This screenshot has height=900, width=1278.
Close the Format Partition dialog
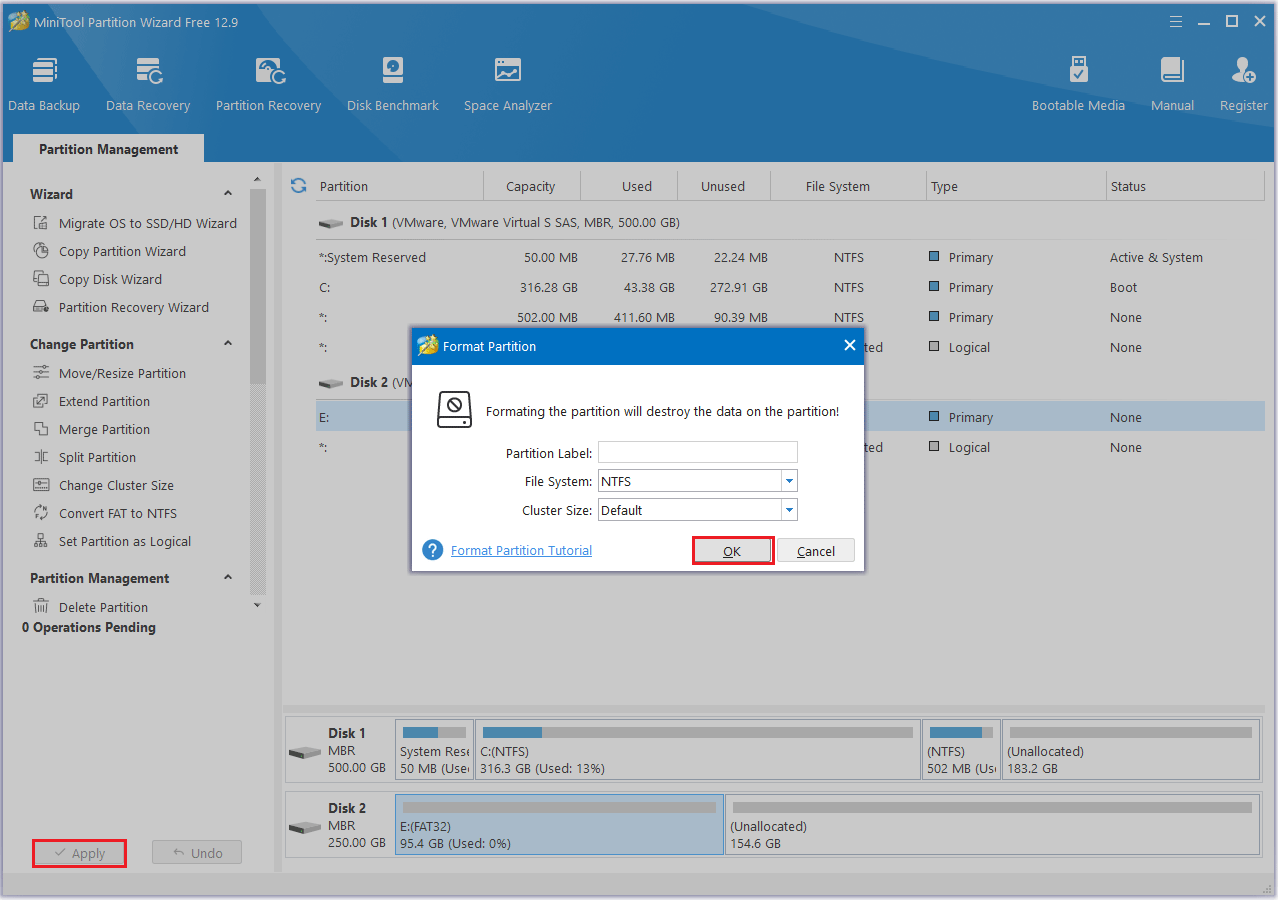850,345
